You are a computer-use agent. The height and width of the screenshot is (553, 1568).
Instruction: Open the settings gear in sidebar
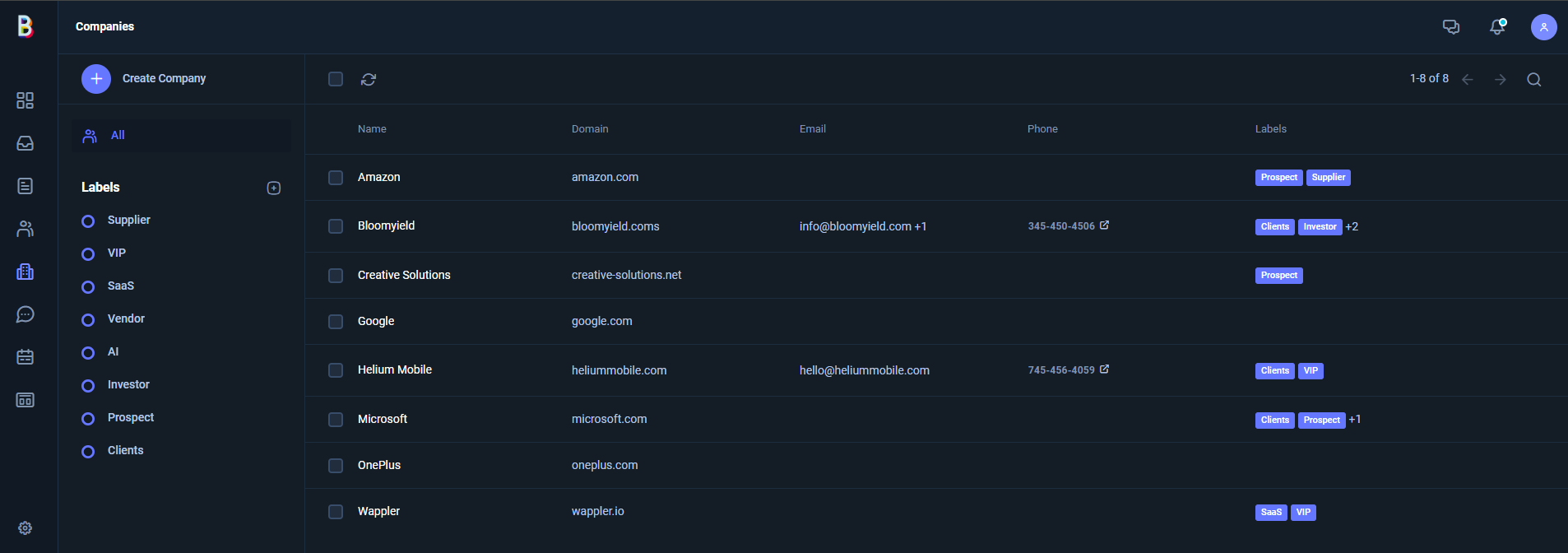(x=26, y=528)
